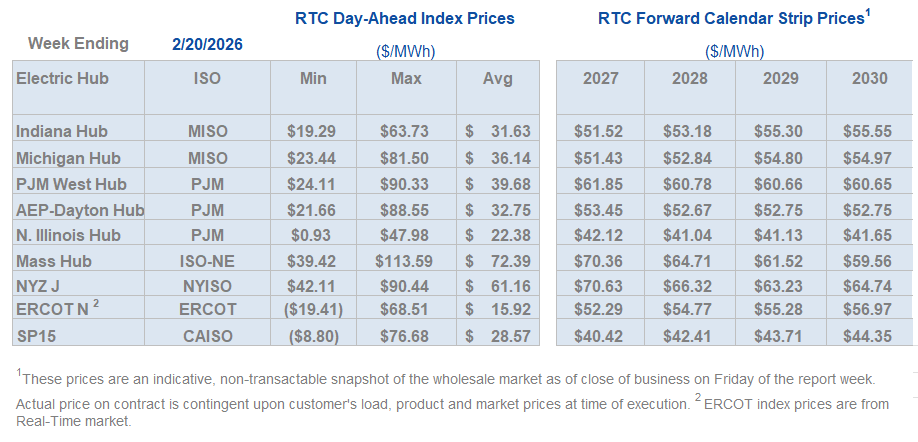Click the Avg column header
This screenshot has height=442, width=918.
click(x=497, y=77)
